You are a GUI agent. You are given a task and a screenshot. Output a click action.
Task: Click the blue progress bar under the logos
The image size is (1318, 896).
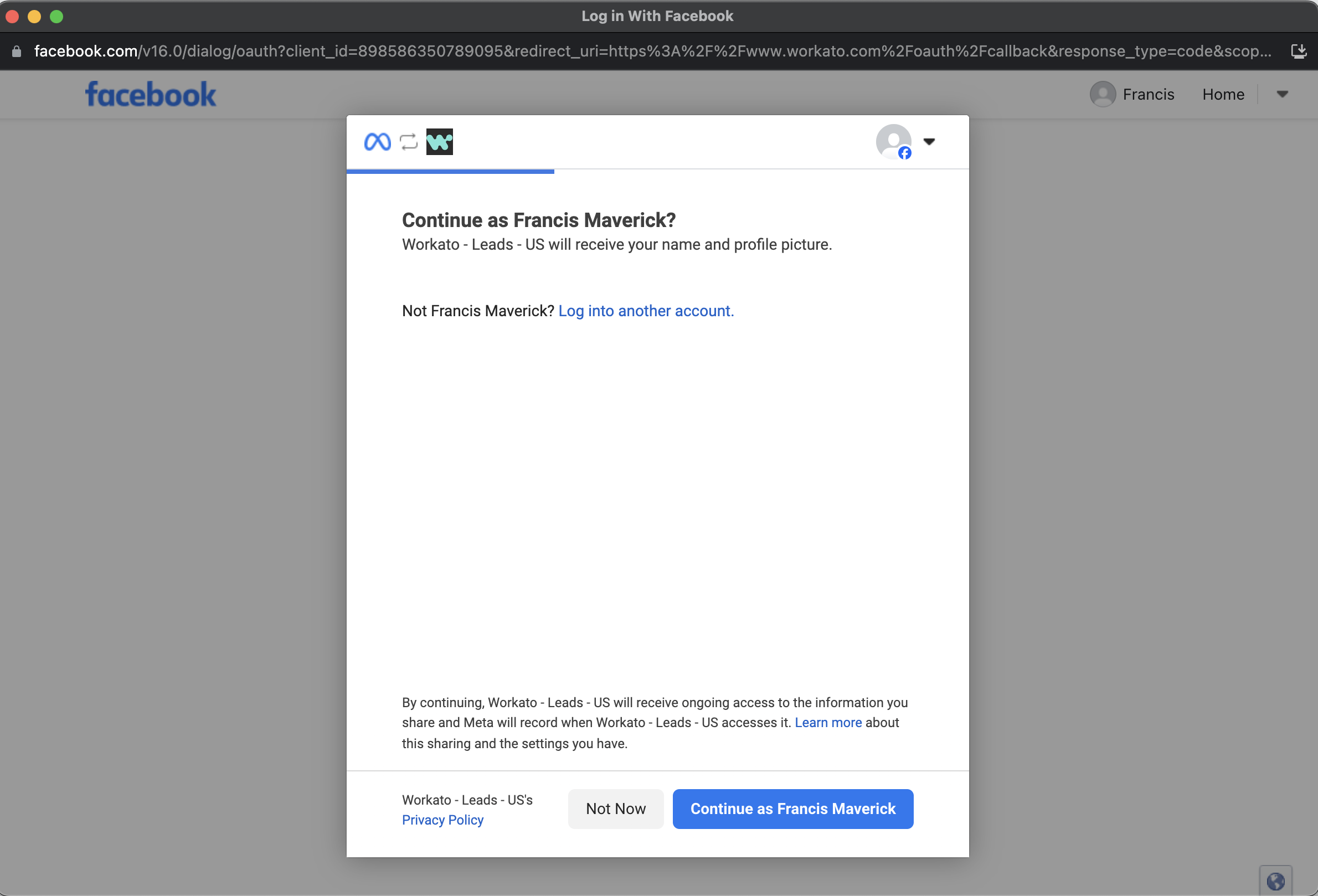[x=450, y=171]
